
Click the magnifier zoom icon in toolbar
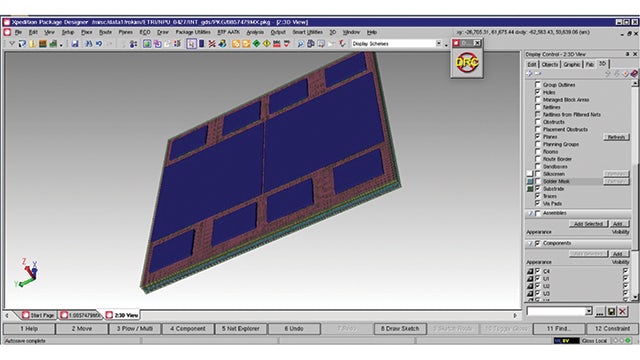click(x=300, y=44)
